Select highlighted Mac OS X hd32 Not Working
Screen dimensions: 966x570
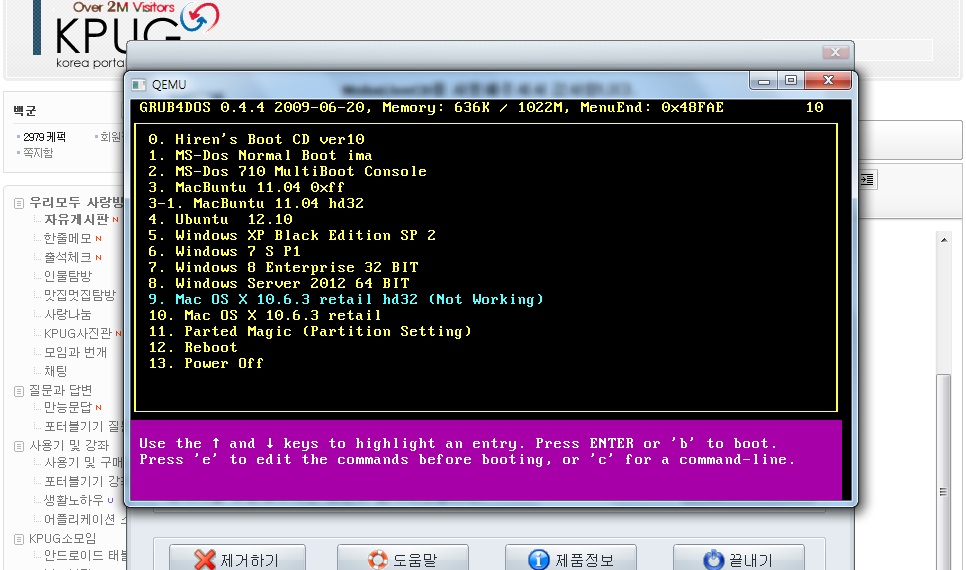coord(346,299)
